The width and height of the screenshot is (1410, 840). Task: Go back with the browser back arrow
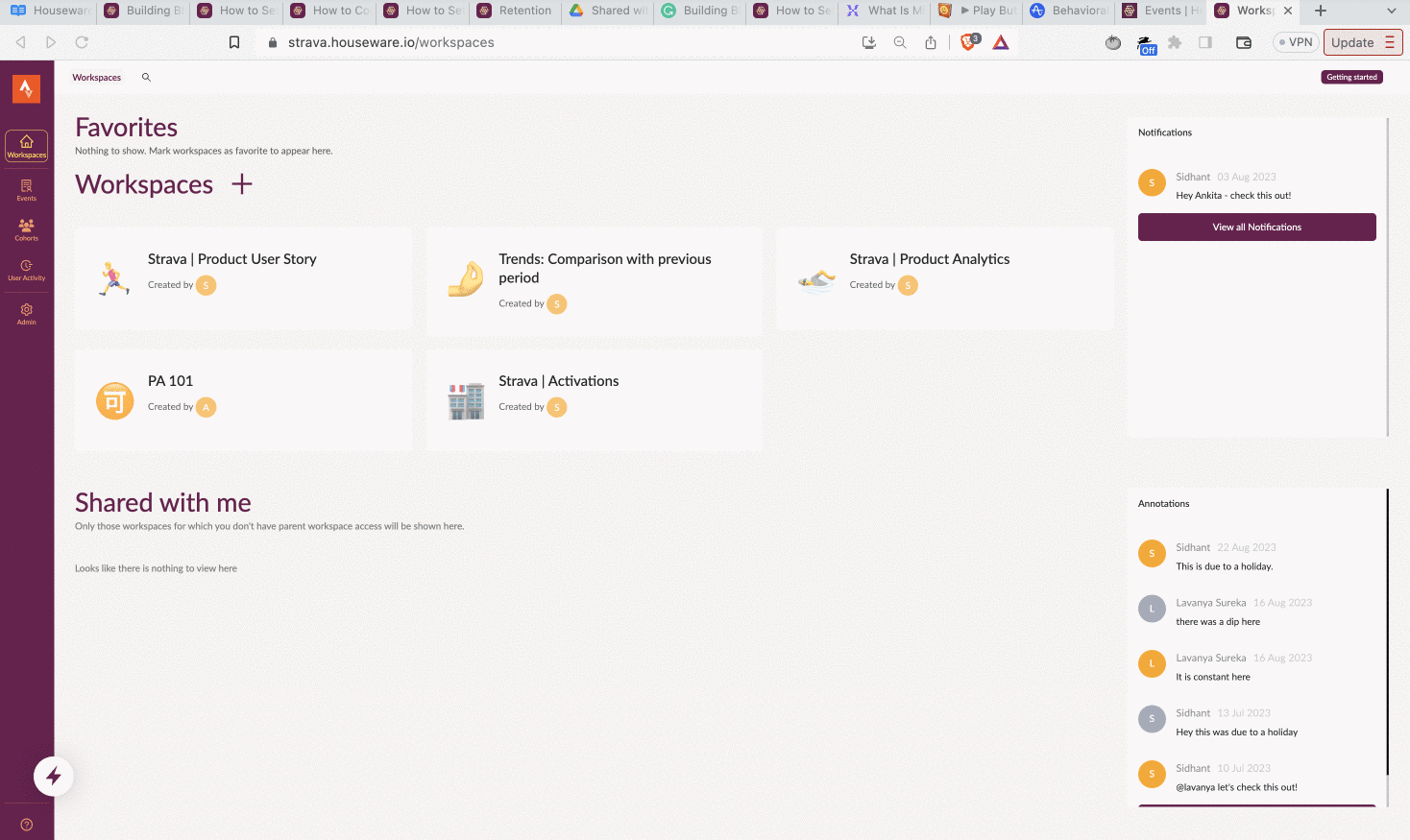click(x=20, y=42)
